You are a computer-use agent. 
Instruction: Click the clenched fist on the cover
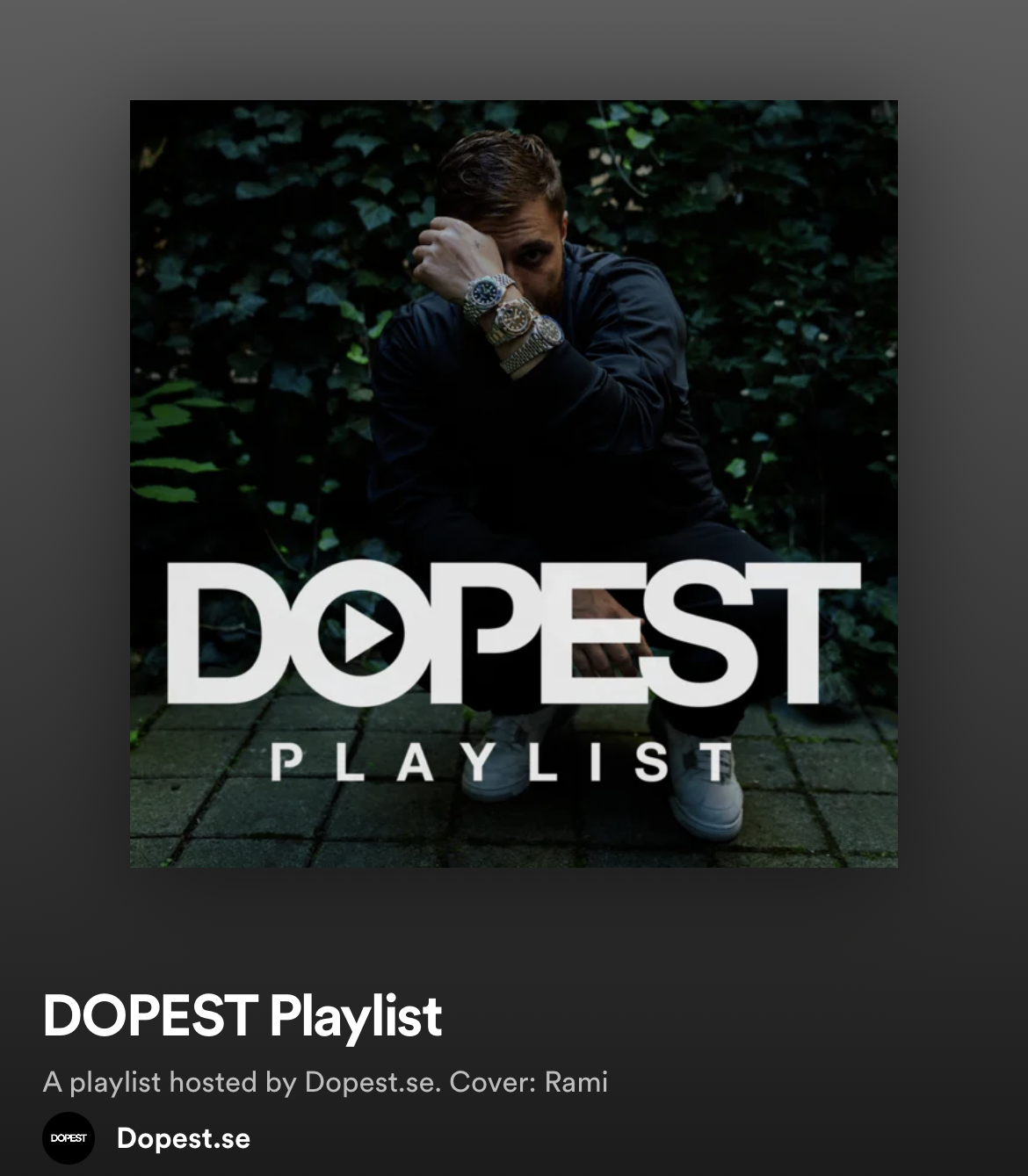(x=450, y=254)
